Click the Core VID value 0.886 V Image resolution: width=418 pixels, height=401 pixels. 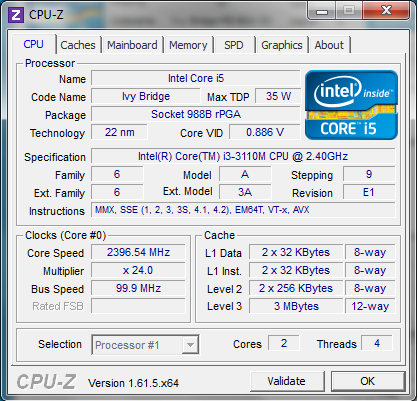(x=265, y=132)
